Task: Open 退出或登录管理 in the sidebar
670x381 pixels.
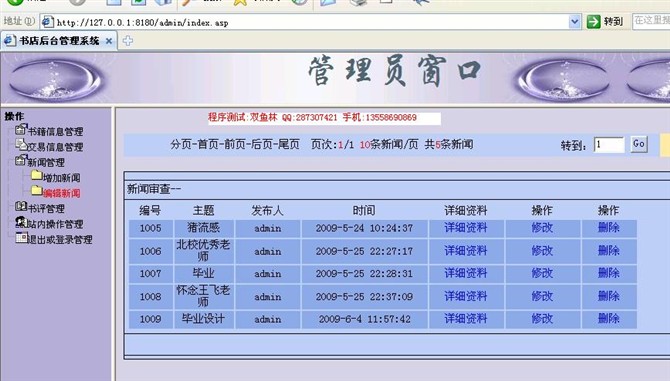Action: tap(60, 239)
